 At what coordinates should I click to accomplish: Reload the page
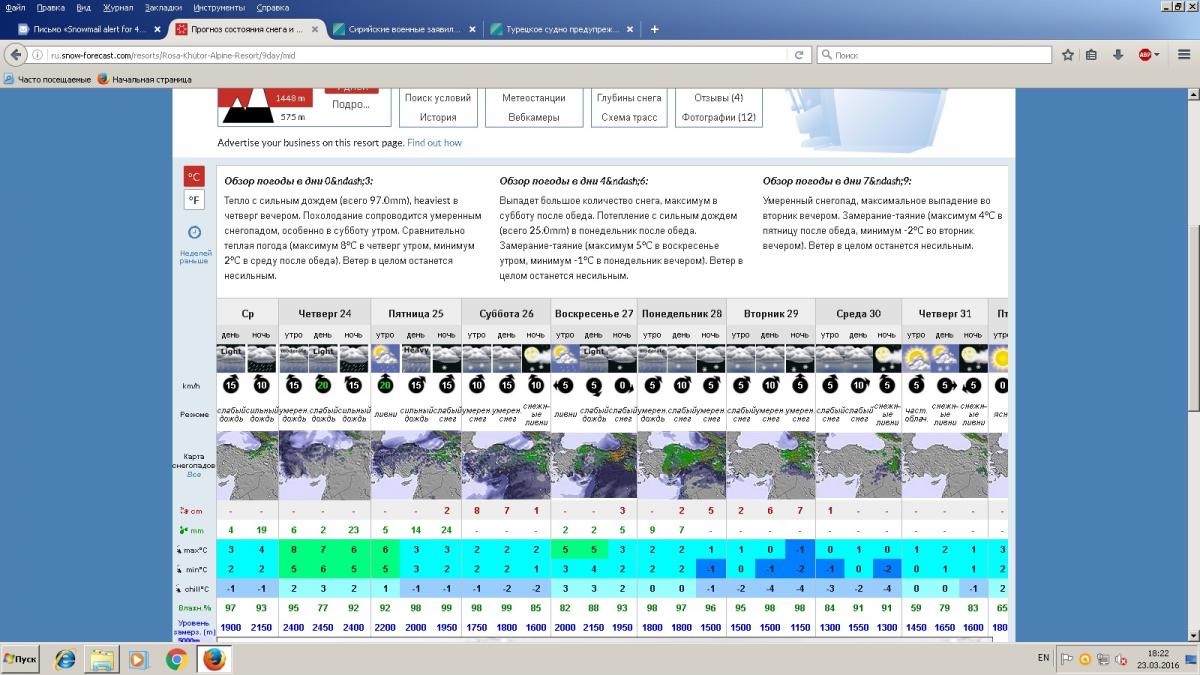click(x=799, y=56)
